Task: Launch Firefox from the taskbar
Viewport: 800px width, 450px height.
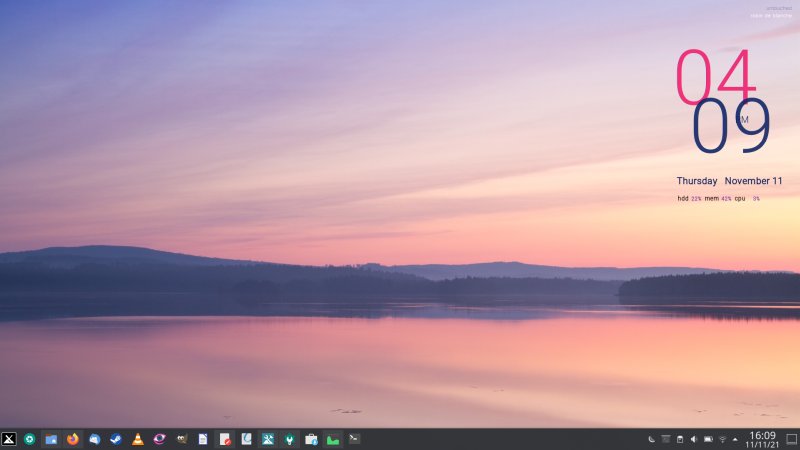Action: point(73,439)
